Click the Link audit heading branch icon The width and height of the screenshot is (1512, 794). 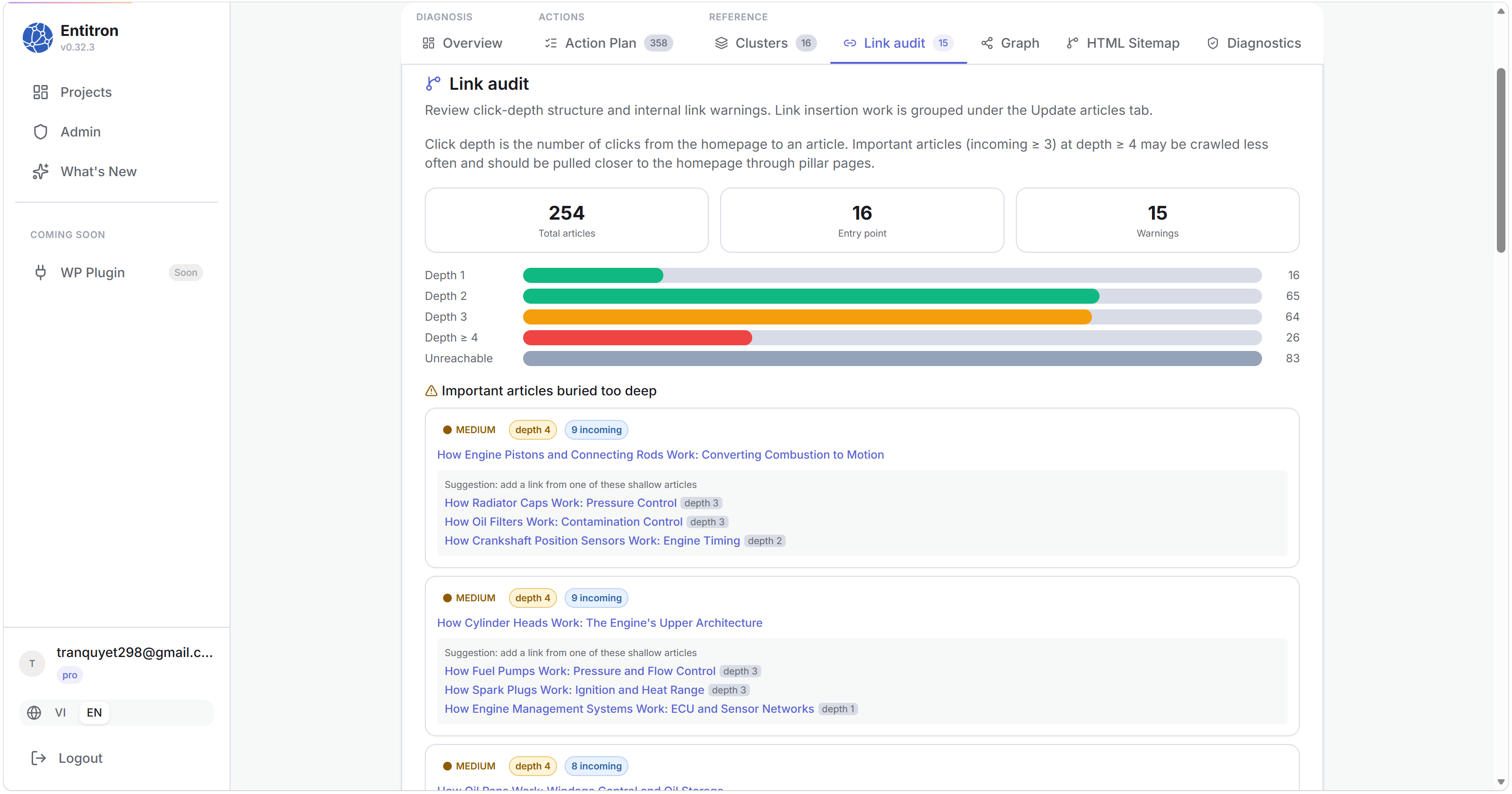(x=433, y=84)
